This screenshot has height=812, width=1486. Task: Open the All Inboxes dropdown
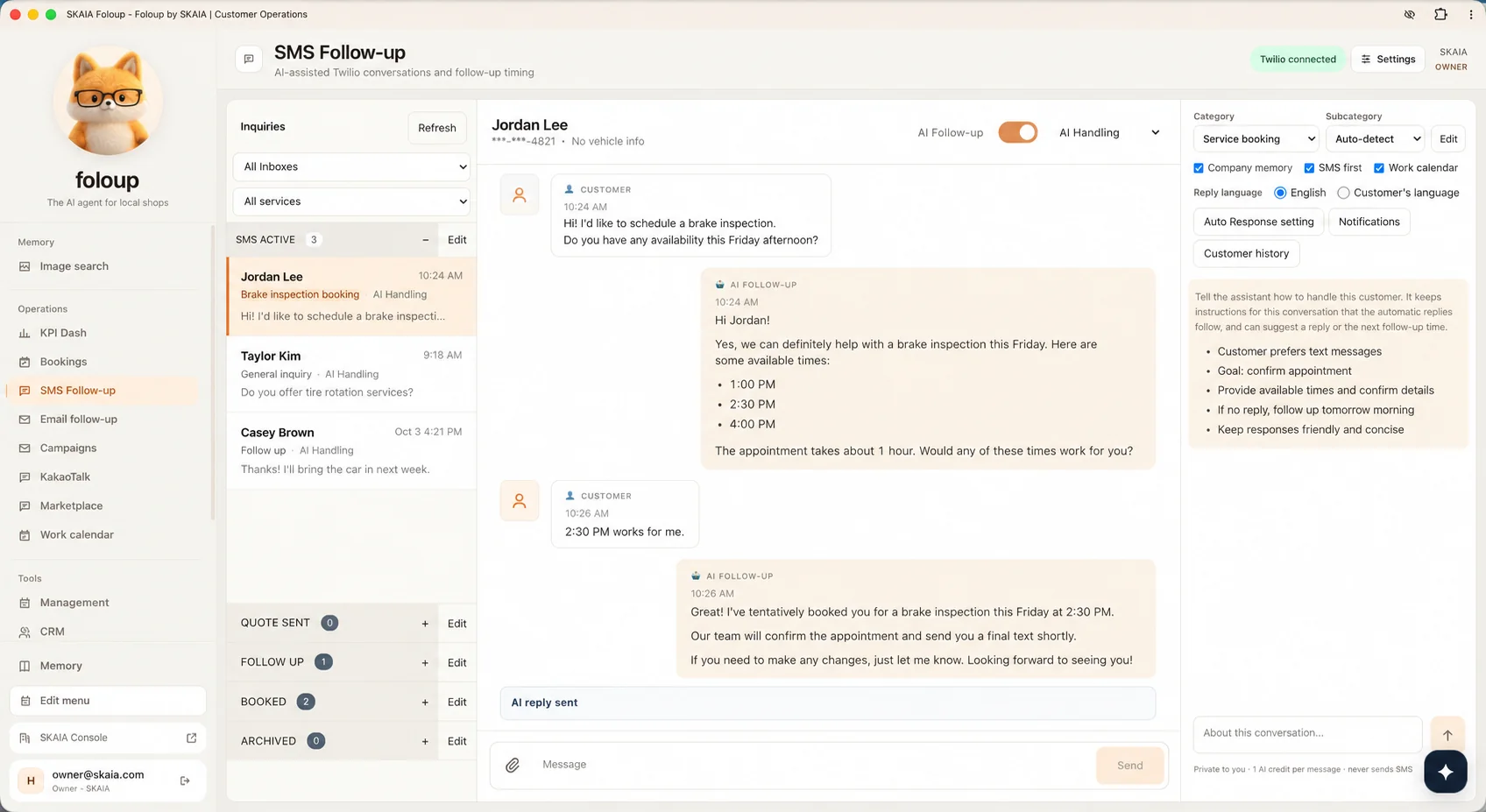(x=351, y=166)
